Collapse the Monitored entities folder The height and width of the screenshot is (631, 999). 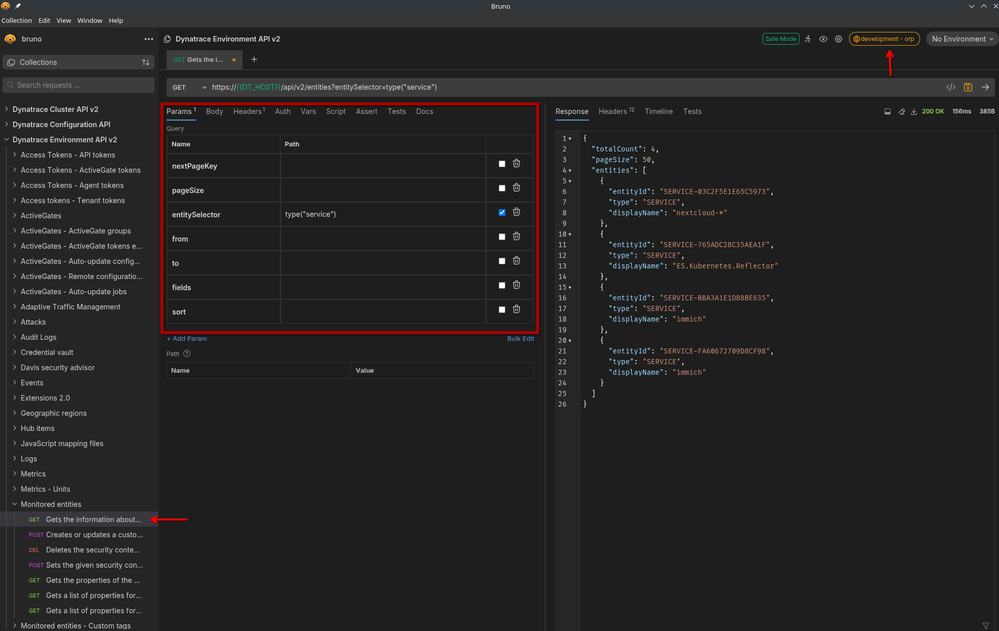point(50,504)
